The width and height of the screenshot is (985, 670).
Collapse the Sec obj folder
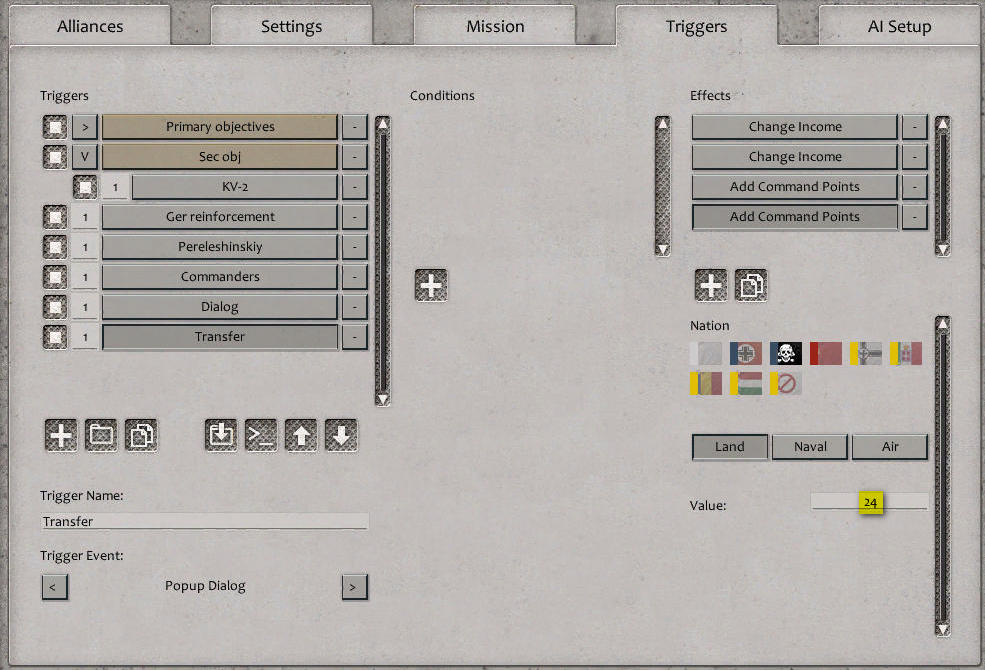pos(85,157)
